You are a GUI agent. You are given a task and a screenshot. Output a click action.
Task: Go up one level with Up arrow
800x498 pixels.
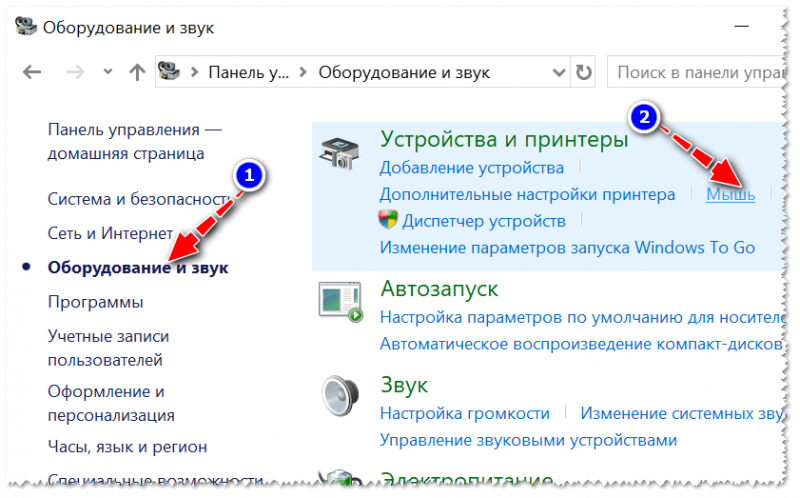pos(137,72)
